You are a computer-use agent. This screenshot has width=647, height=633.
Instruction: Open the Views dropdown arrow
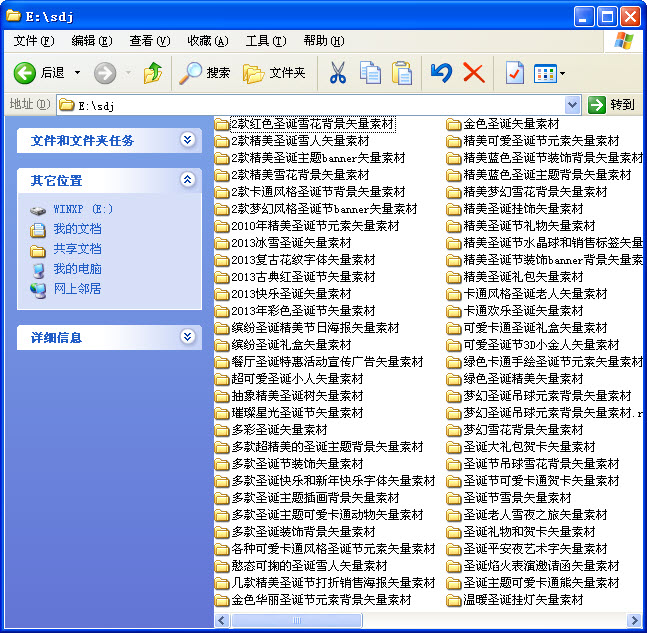pyautogui.click(x=562, y=74)
